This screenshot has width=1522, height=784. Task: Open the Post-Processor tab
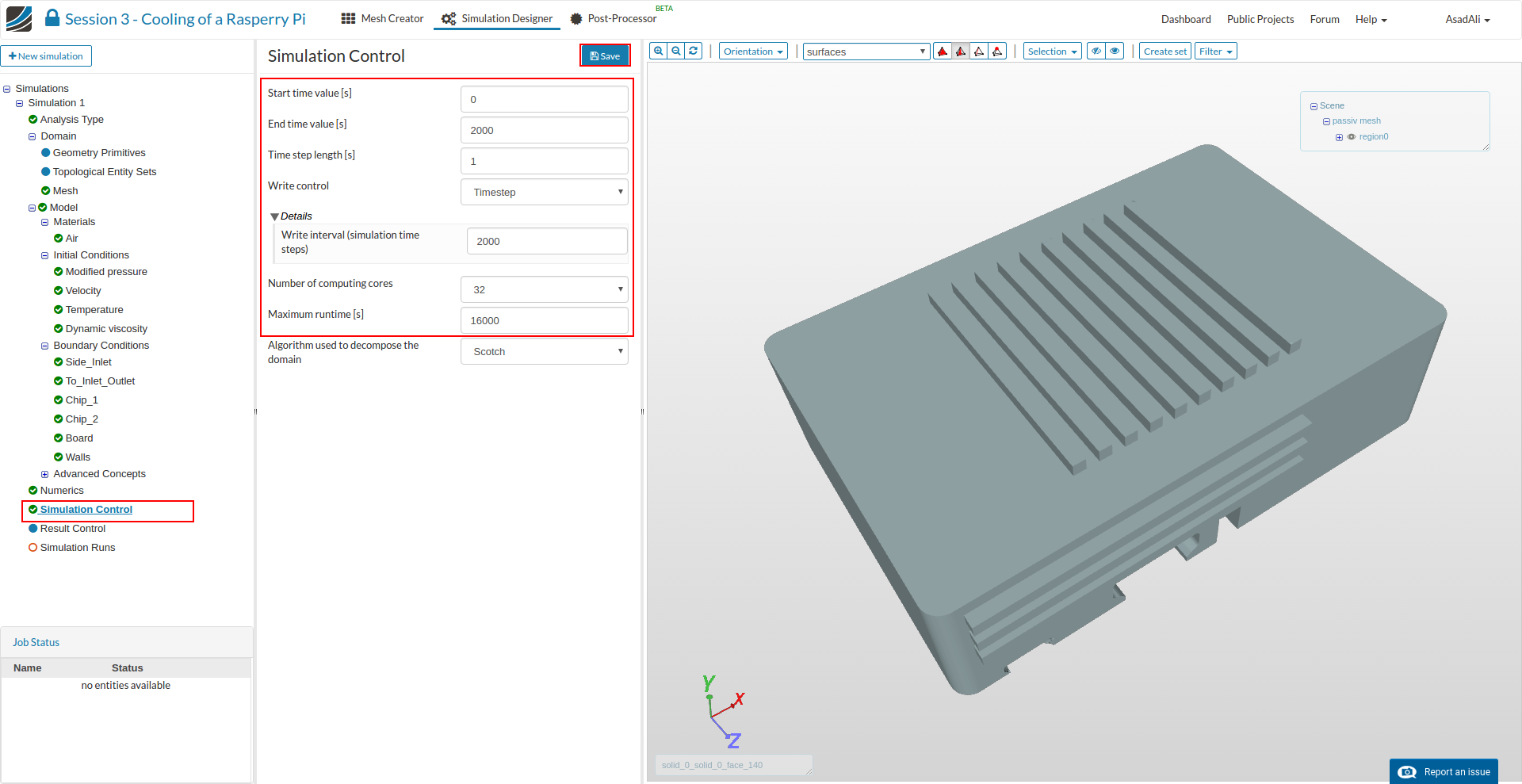[x=613, y=19]
